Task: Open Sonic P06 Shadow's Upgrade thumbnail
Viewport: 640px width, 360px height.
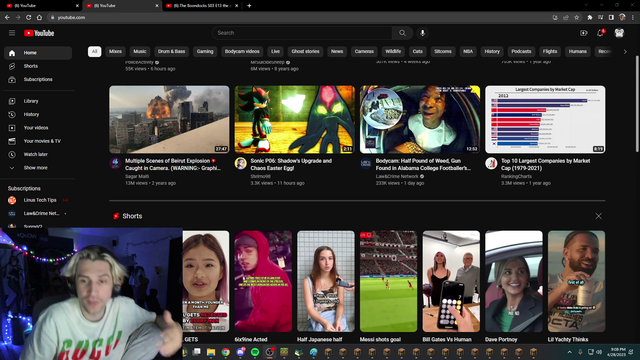Action: coord(294,119)
